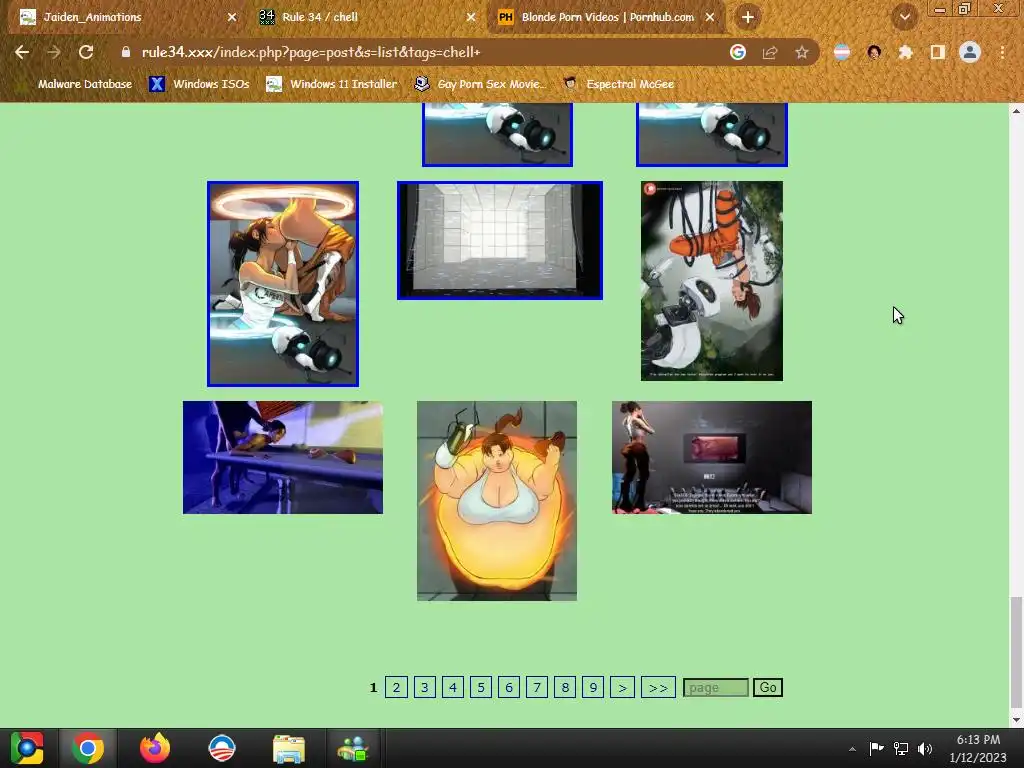
Task: Close the Jaiden_Animations tab
Action: (232, 17)
